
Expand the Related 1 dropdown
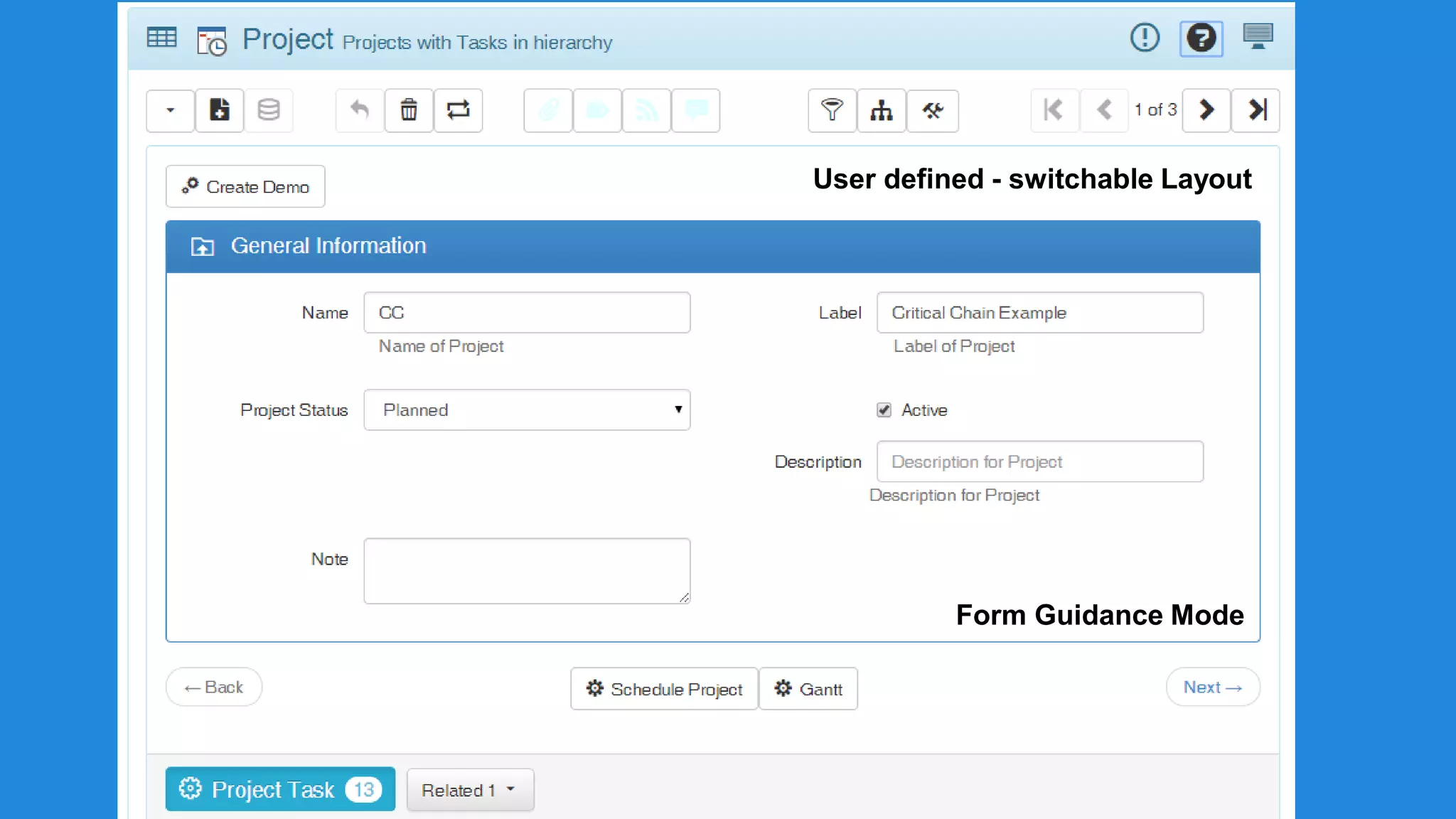tap(470, 790)
